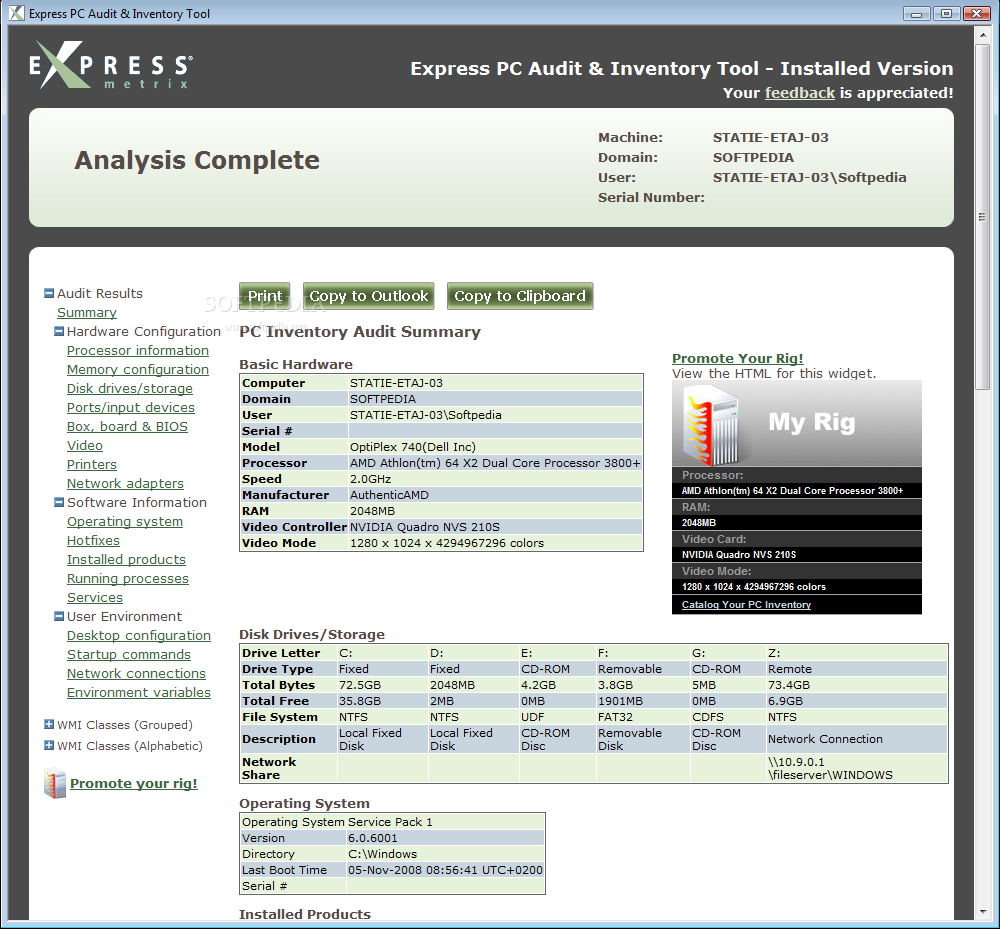Click Copy to Clipboard button
1000x929 pixels.
(x=520, y=296)
